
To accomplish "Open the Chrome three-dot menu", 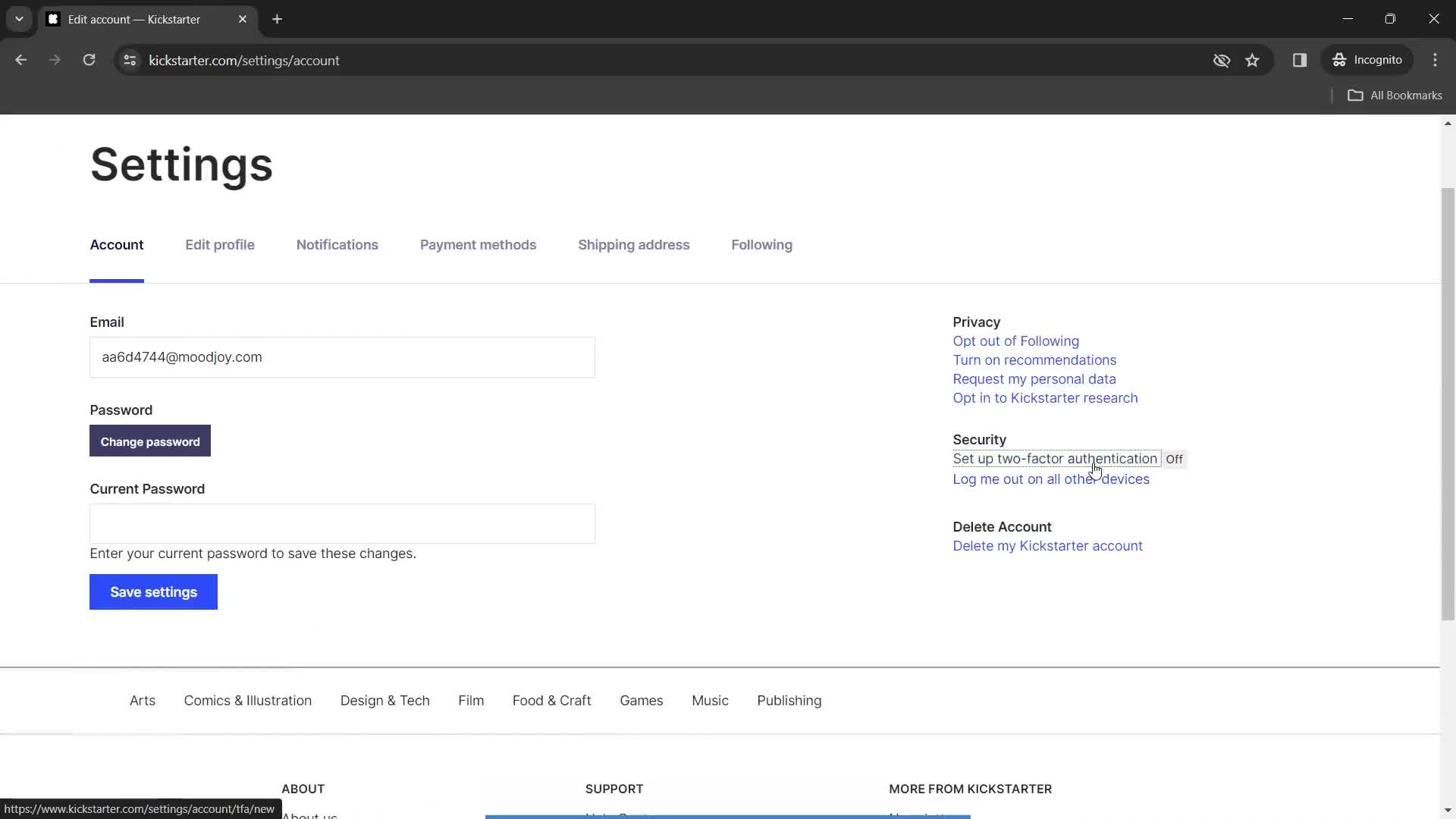I will click(1435, 60).
